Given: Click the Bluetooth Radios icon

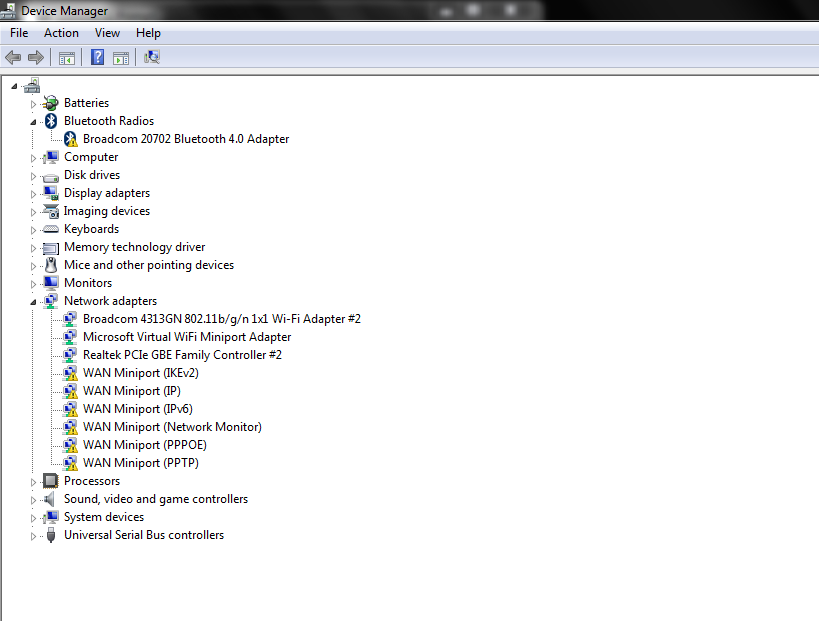Looking at the screenshot, I should coord(51,121).
